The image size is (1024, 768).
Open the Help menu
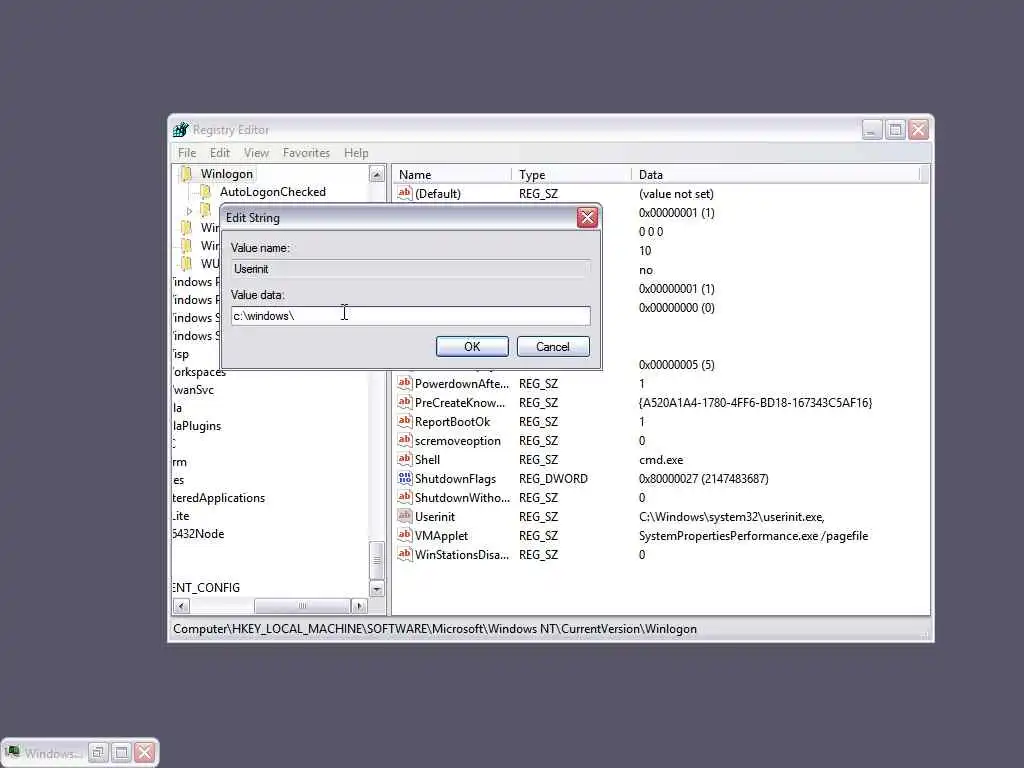pyautogui.click(x=356, y=153)
